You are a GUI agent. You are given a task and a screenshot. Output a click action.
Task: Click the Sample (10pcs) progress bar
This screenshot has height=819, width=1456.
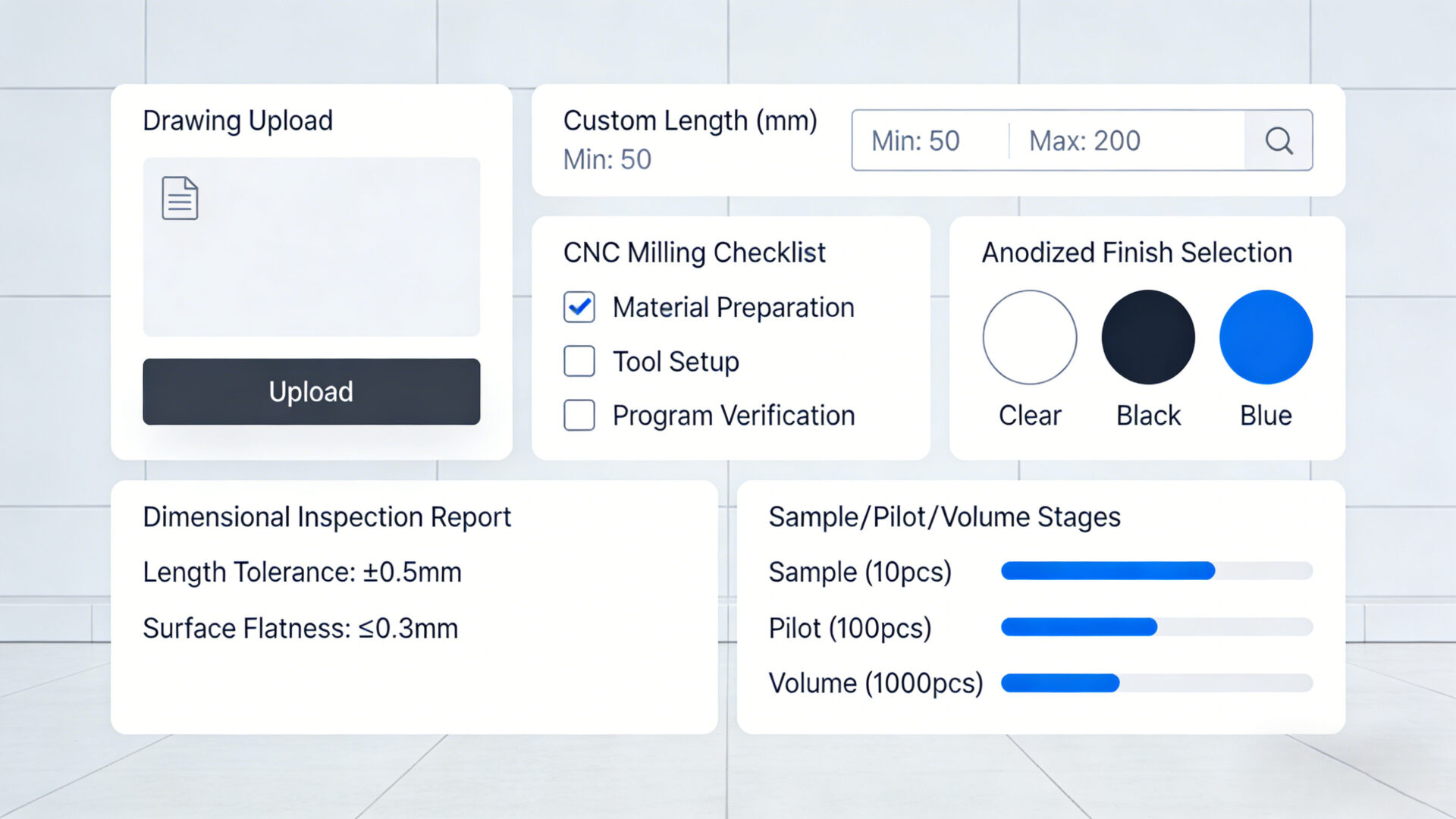pyautogui.click(x=1156, y=570)
